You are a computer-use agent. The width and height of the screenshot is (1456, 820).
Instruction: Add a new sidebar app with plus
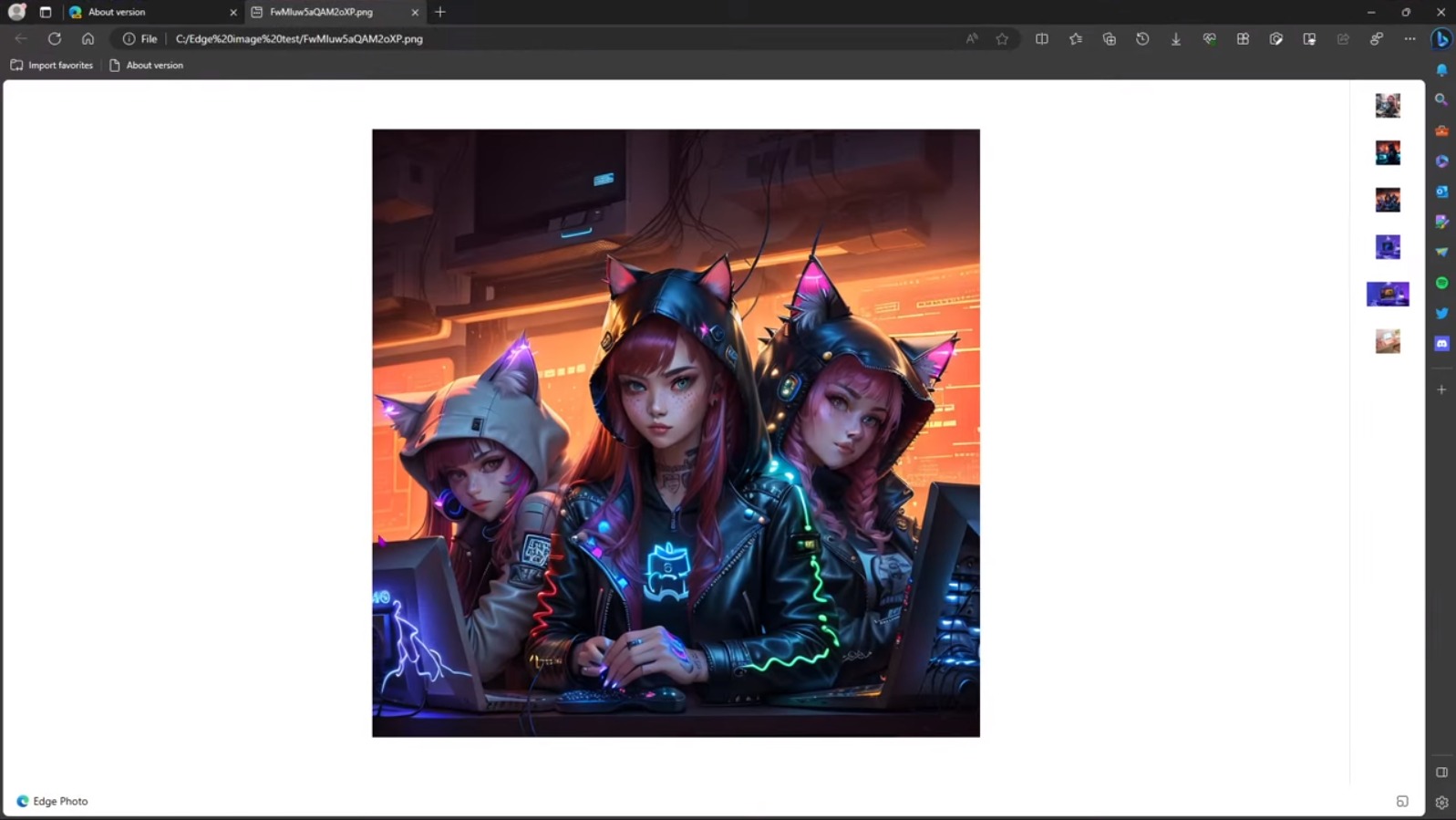pos(1441,389)
